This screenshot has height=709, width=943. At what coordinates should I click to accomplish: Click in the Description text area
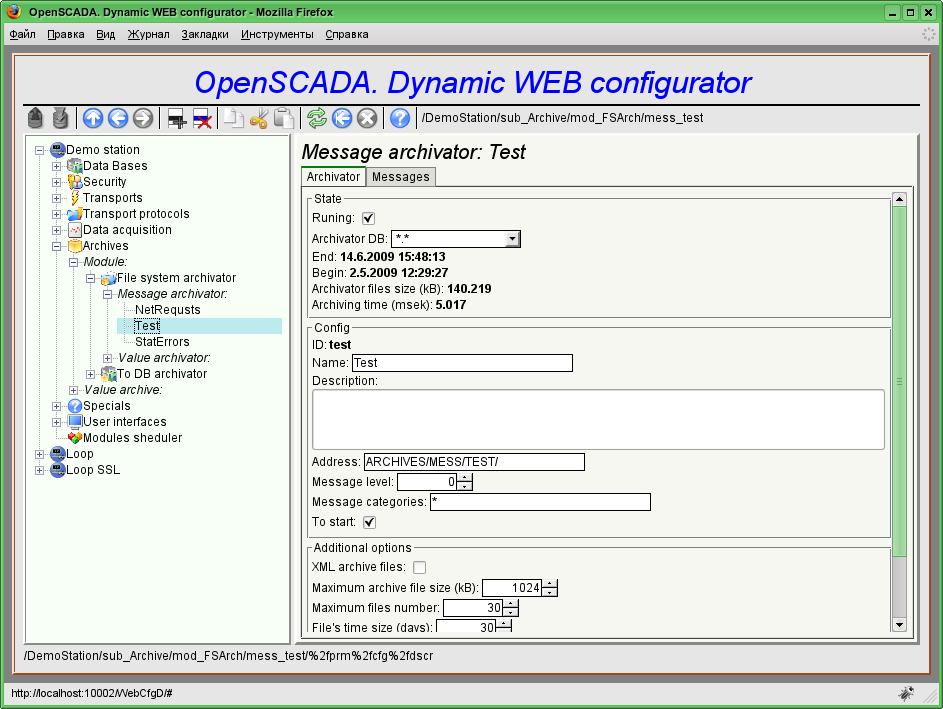(598, 420)
